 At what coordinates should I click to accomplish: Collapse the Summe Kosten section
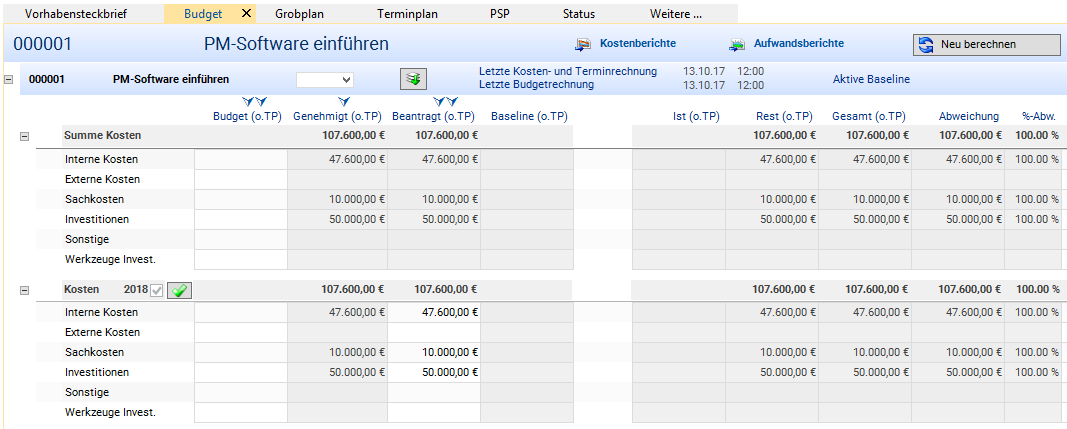26,135
